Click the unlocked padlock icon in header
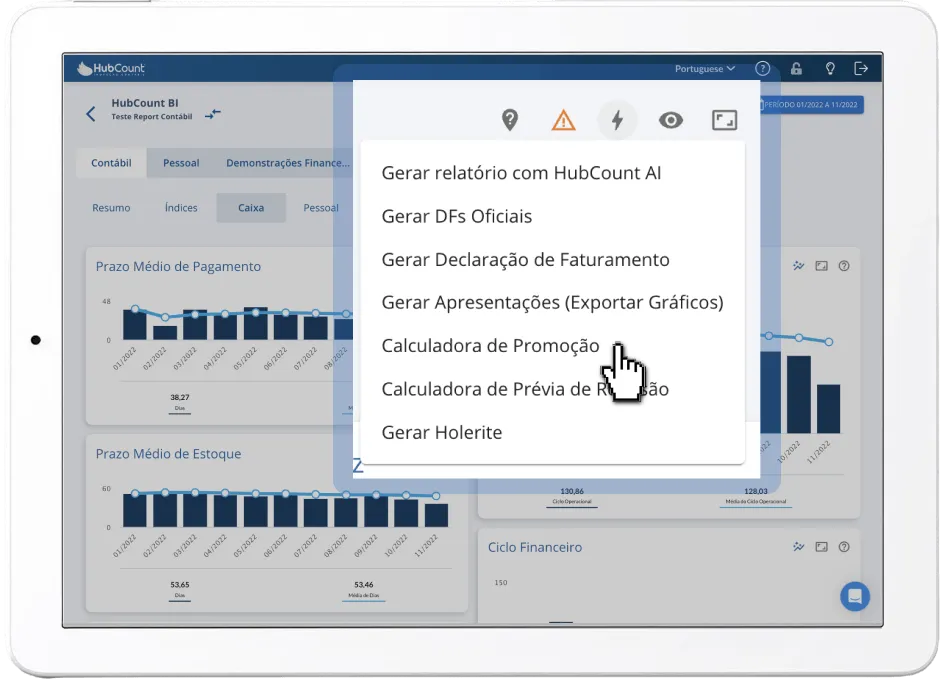This screenshot has height=681, width=944. pos(796,69)
